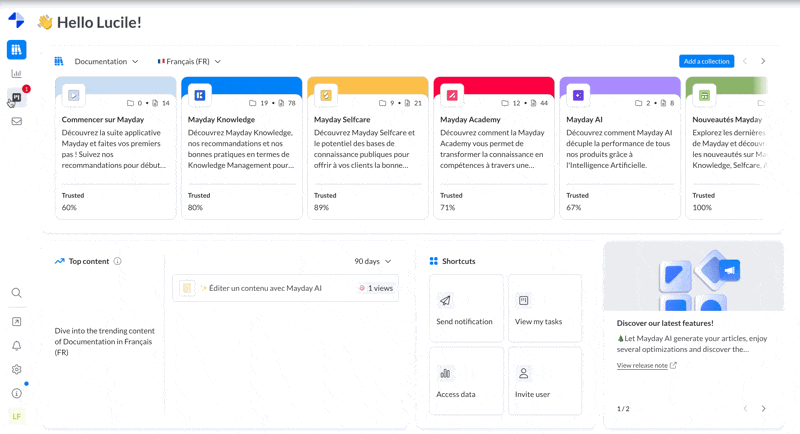
Task: Open the tasks icon with red badge
Action: pyautogui.click(x=16, y=98)
